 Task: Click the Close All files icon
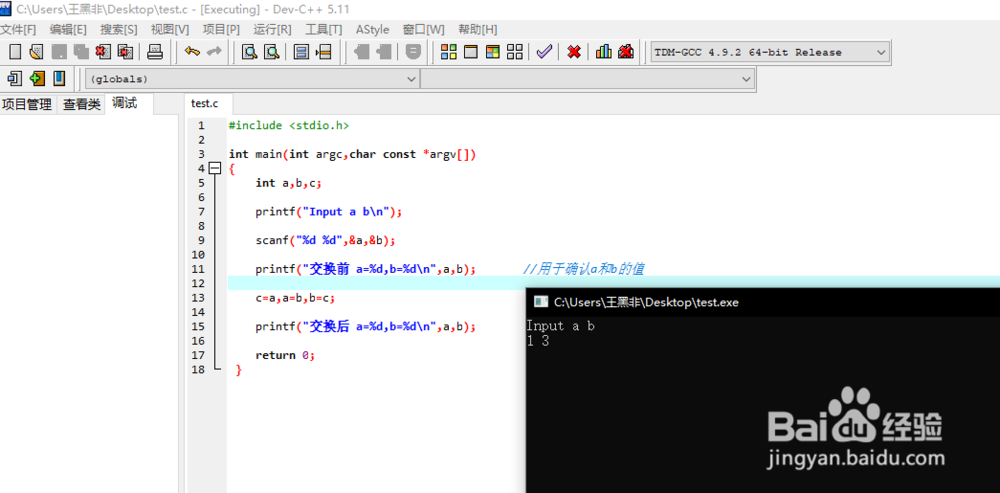tap(125, 52)
